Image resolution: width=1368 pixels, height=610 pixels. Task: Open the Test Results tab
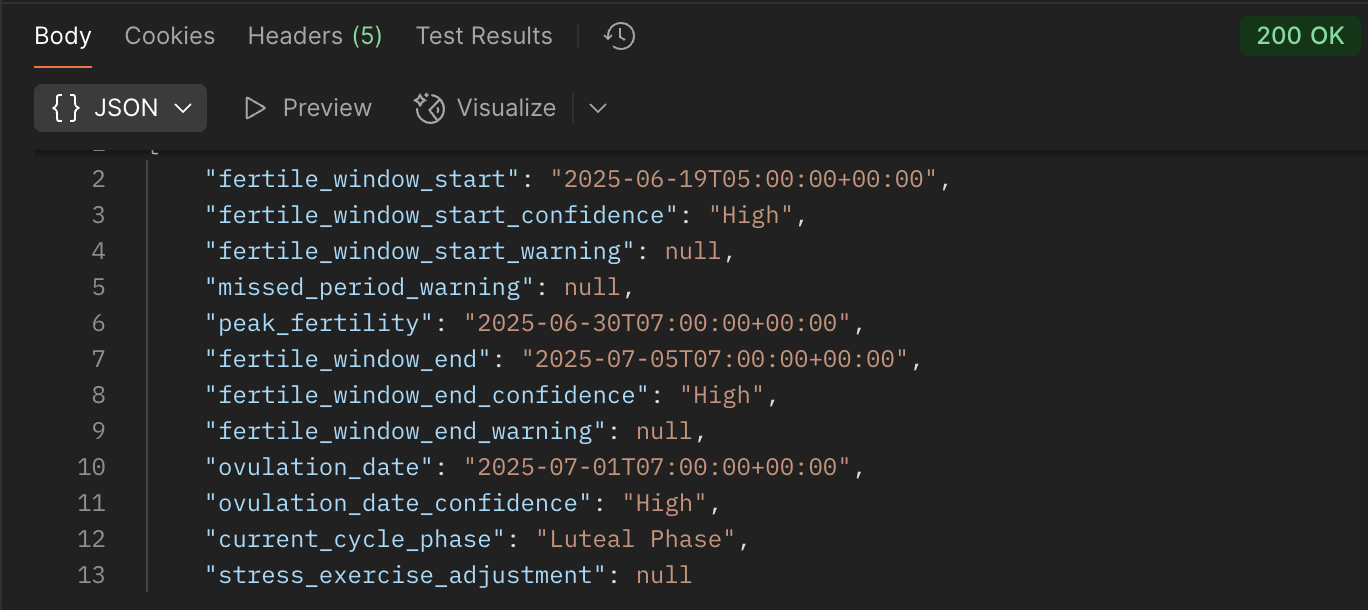click(x=484, y=37)
